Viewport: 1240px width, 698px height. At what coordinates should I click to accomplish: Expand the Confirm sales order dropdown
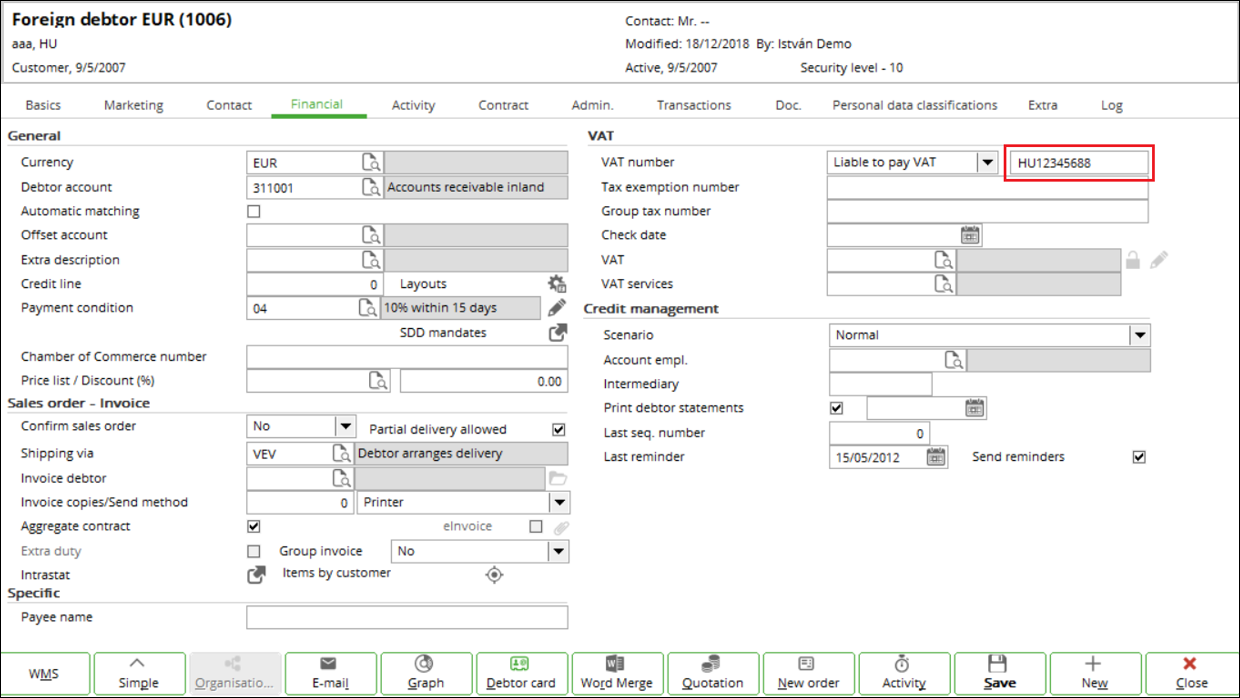(346, 426)
